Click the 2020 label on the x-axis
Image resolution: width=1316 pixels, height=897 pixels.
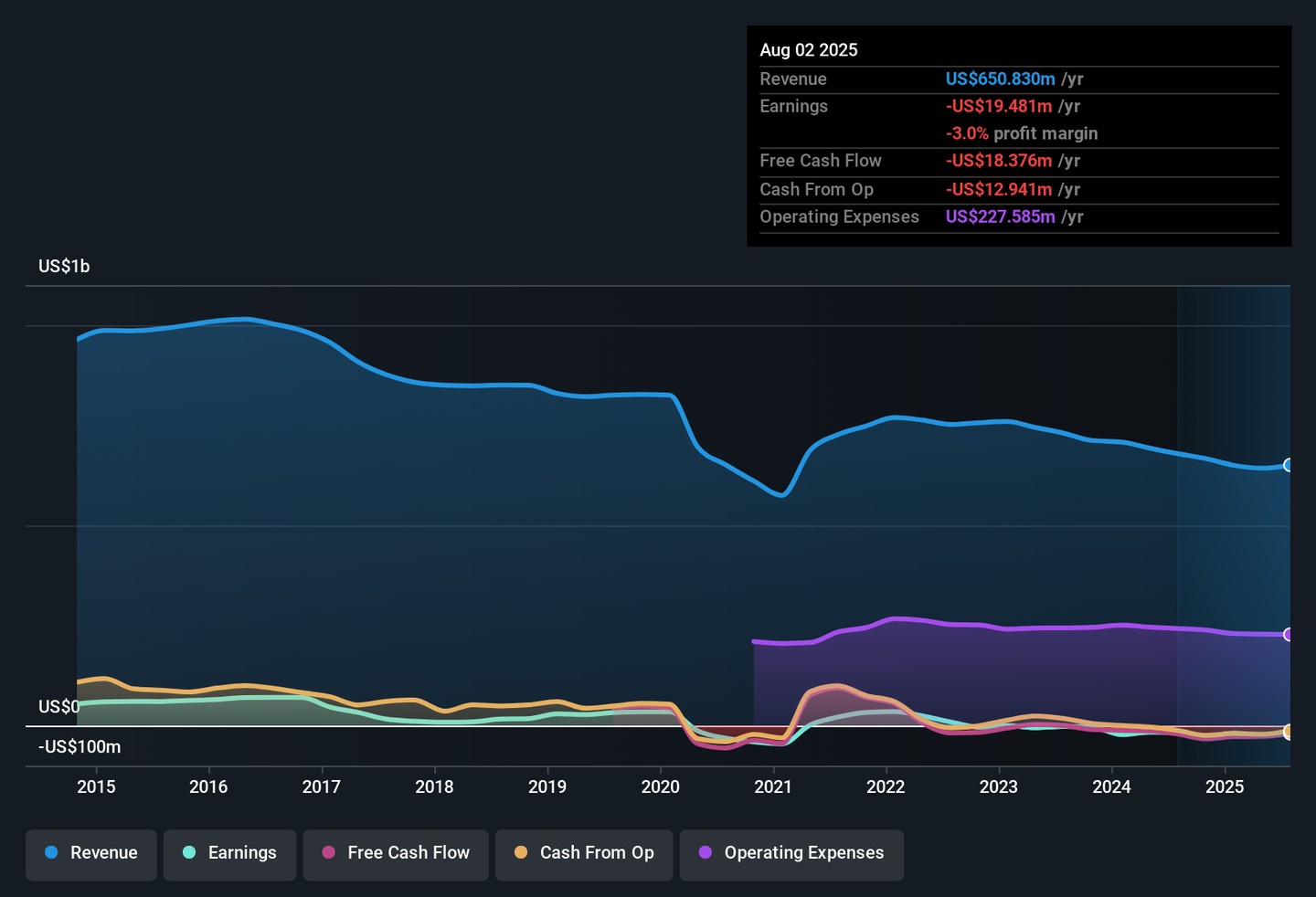[x=660, y=787]
